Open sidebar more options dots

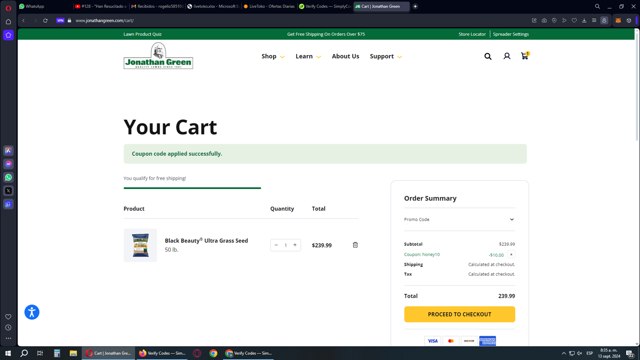pos(8,338)
